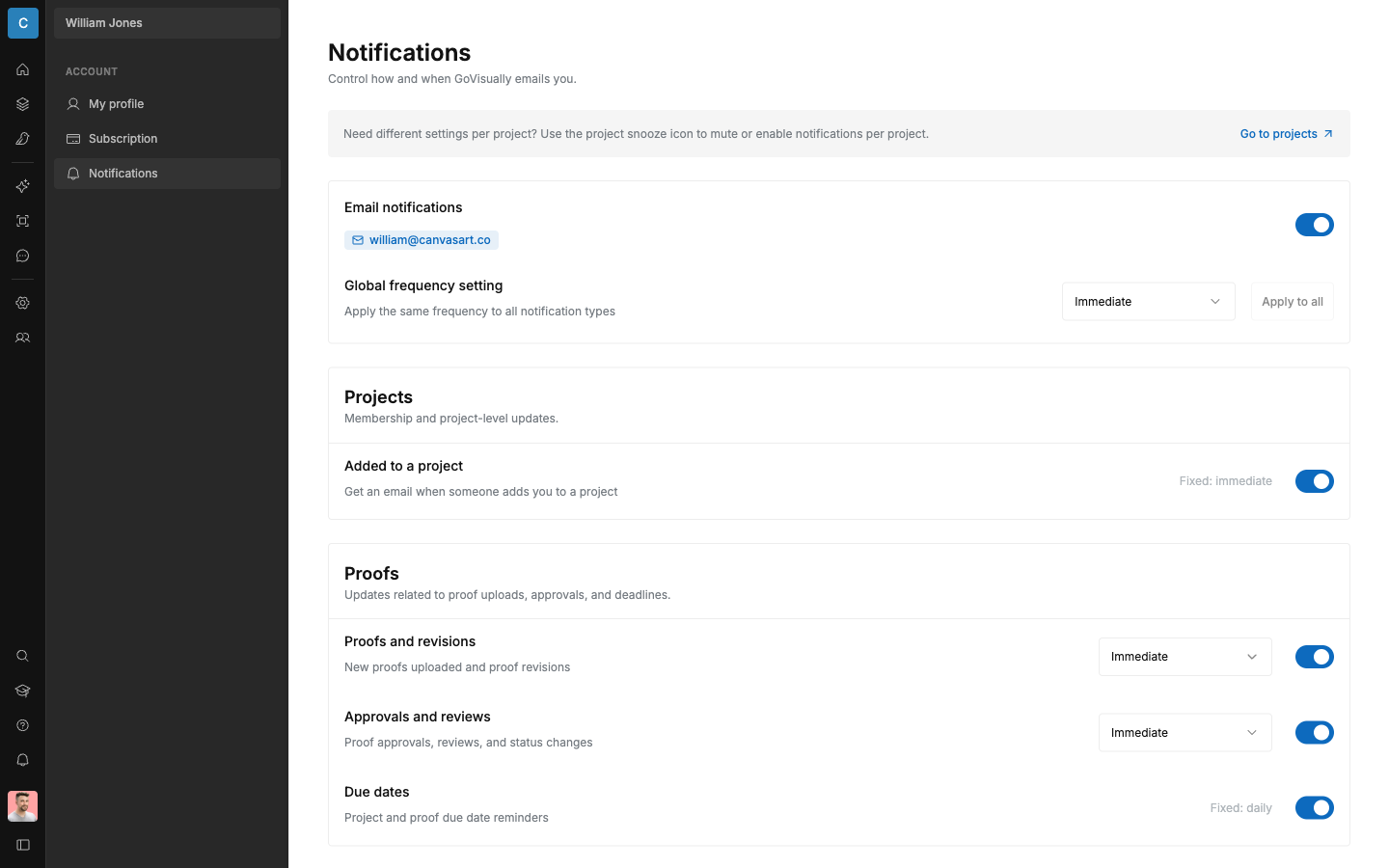Select Notifications in Account menu
Image resolution: width=1389 pixels, height=868 pixels.
click(x=167, y=174)
